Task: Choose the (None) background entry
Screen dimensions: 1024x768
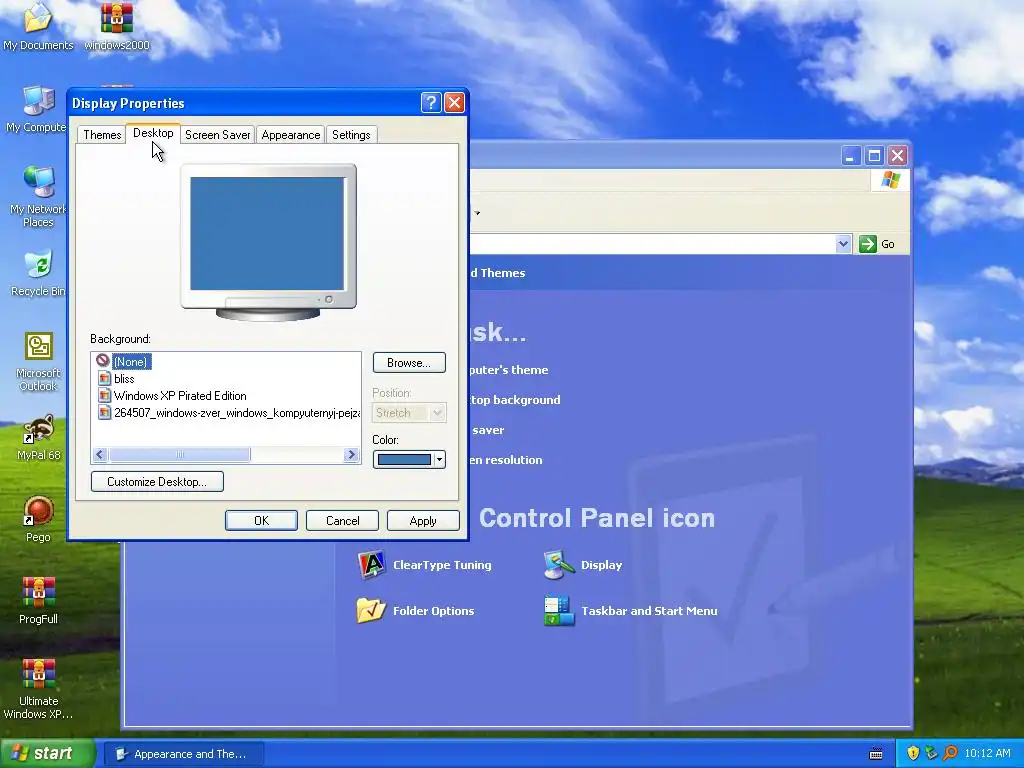Action: point(131,361)
